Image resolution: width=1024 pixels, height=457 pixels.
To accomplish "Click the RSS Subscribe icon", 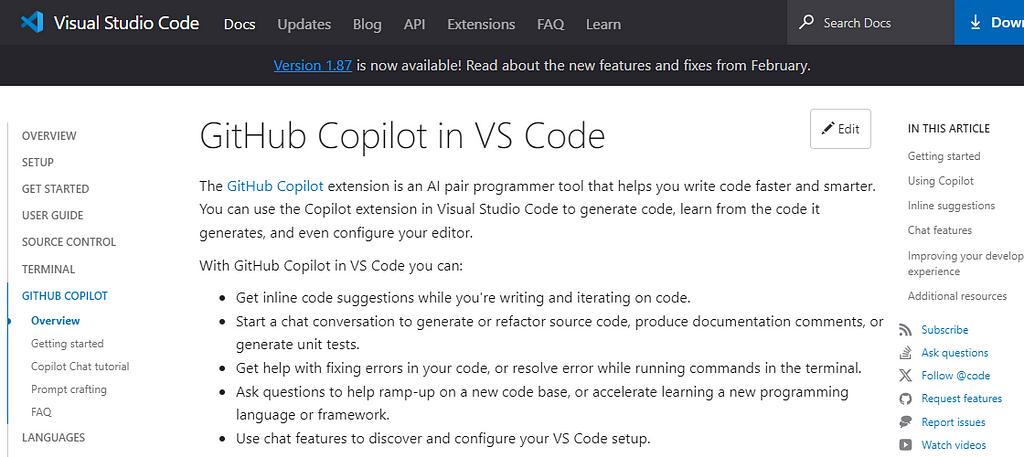I will [905, 330].
